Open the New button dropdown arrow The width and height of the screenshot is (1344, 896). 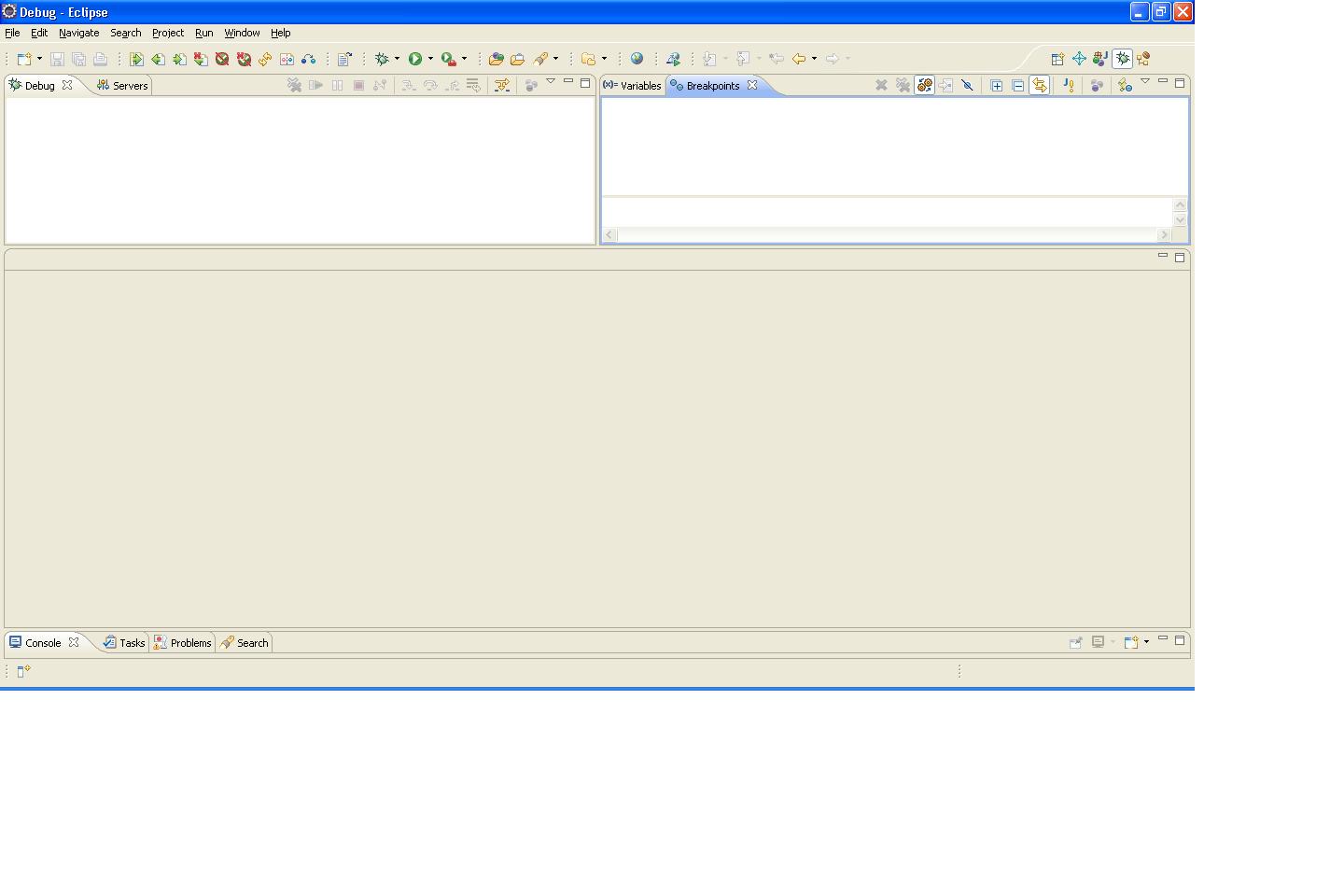[39, 59]
